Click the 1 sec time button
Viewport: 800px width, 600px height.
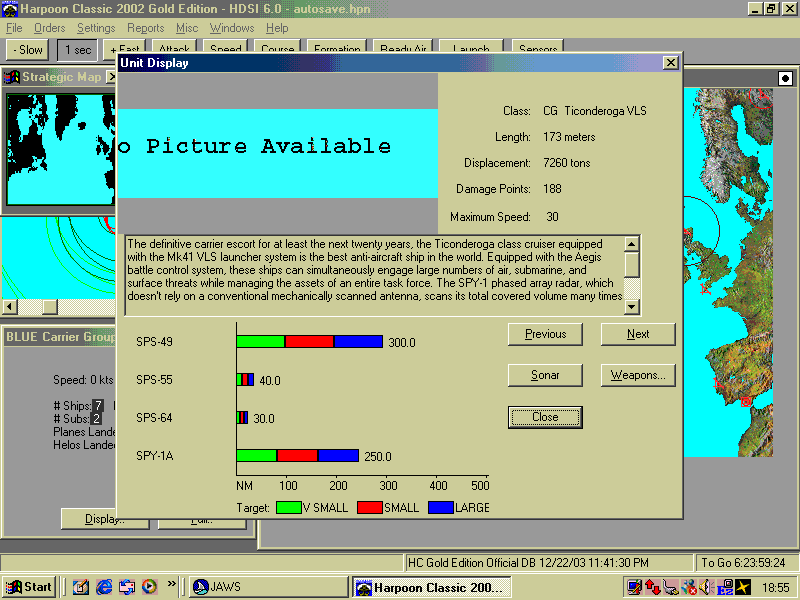point(78,50)
